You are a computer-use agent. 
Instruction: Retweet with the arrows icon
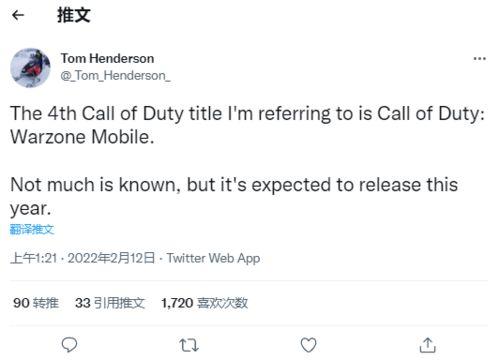click(x=189, y=345)
